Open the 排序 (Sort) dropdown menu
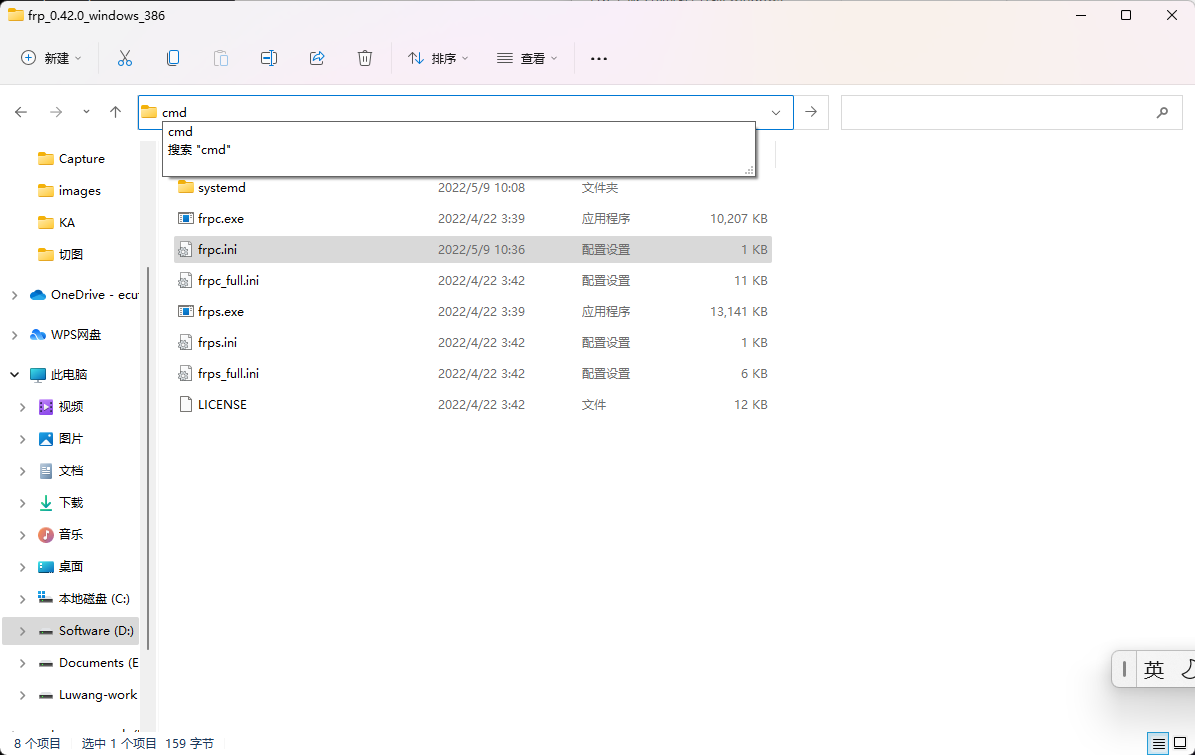The image size is (1195, 755). 438,58
